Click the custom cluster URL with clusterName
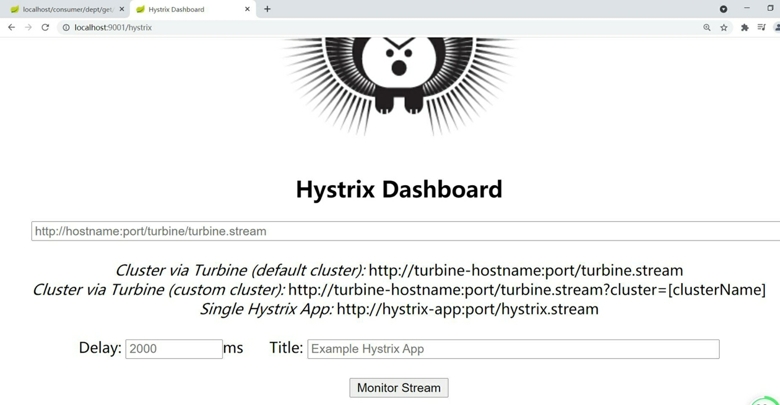 point(527,290)
